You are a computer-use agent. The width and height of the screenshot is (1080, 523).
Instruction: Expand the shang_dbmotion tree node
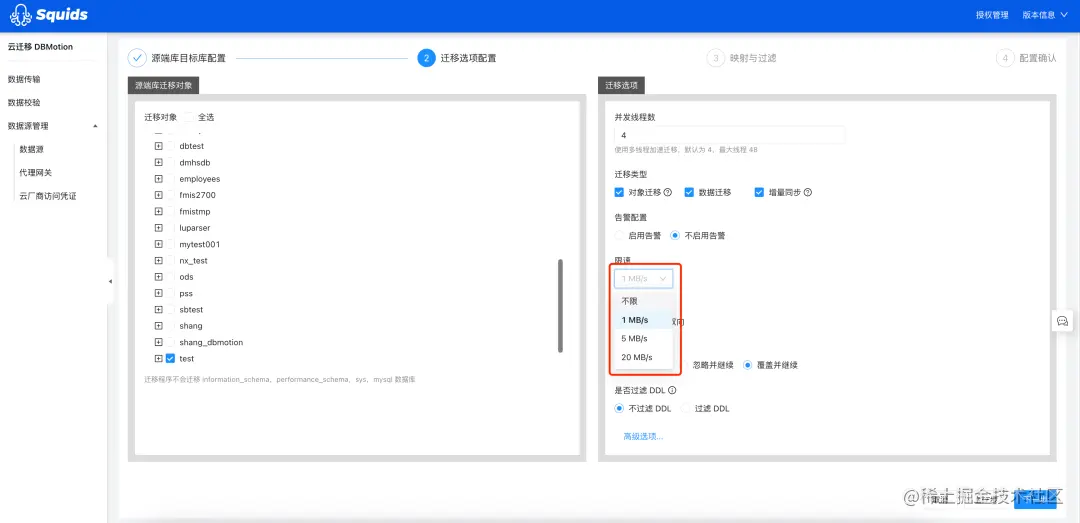click(158, 342)
